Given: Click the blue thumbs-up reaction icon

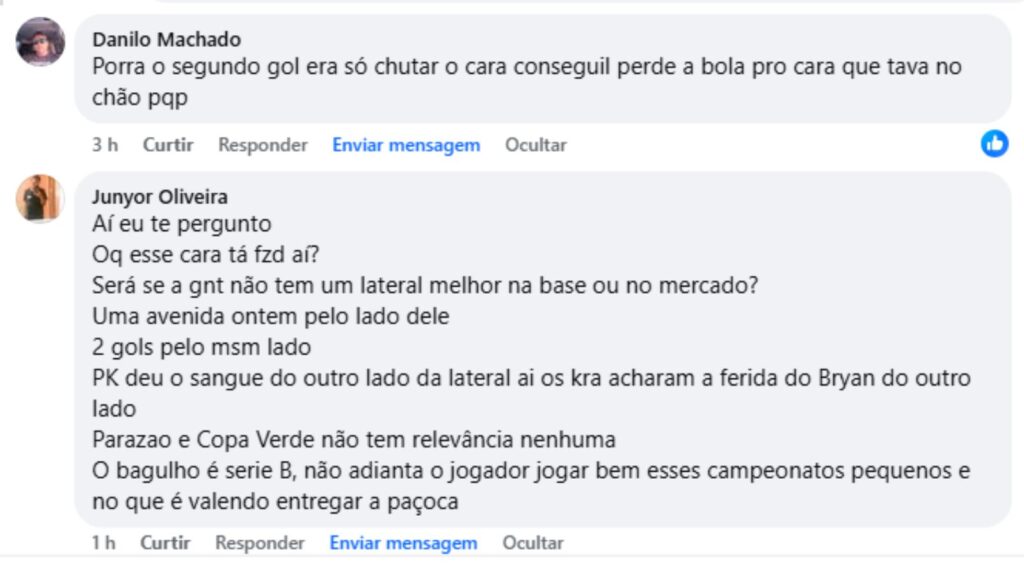Looking at the screenshot, I should click(x=995, y=144).
